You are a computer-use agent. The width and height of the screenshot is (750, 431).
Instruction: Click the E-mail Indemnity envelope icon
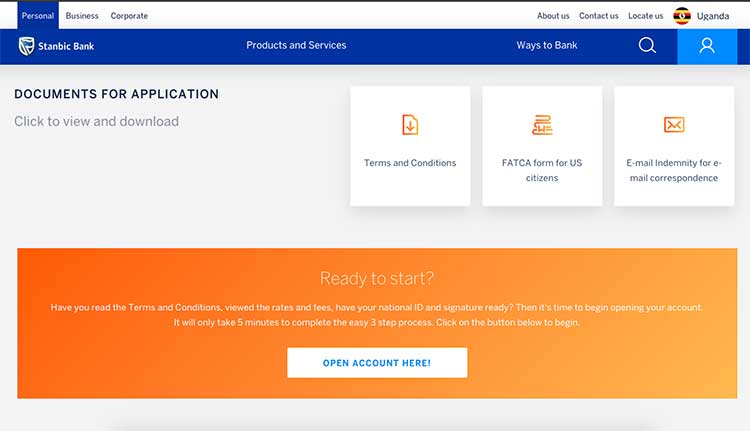pos(674,124)
